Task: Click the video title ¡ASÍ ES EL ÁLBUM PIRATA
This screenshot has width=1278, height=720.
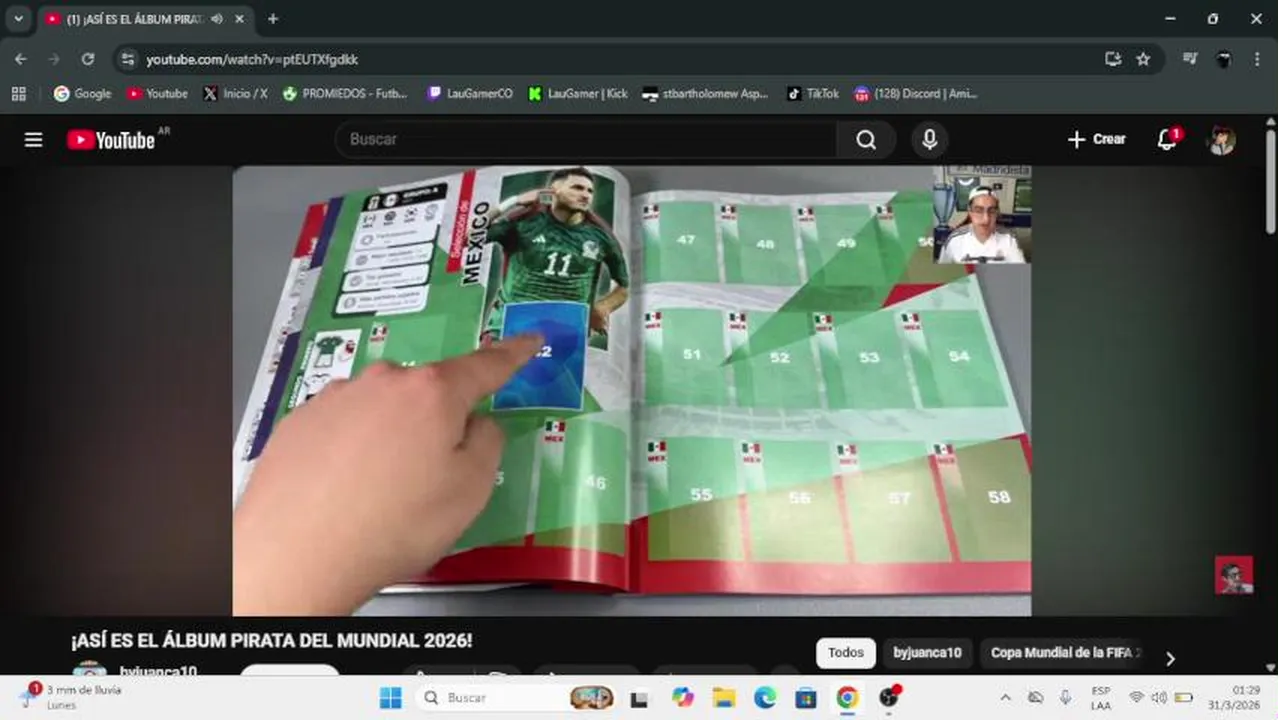Action: point(271,641)
